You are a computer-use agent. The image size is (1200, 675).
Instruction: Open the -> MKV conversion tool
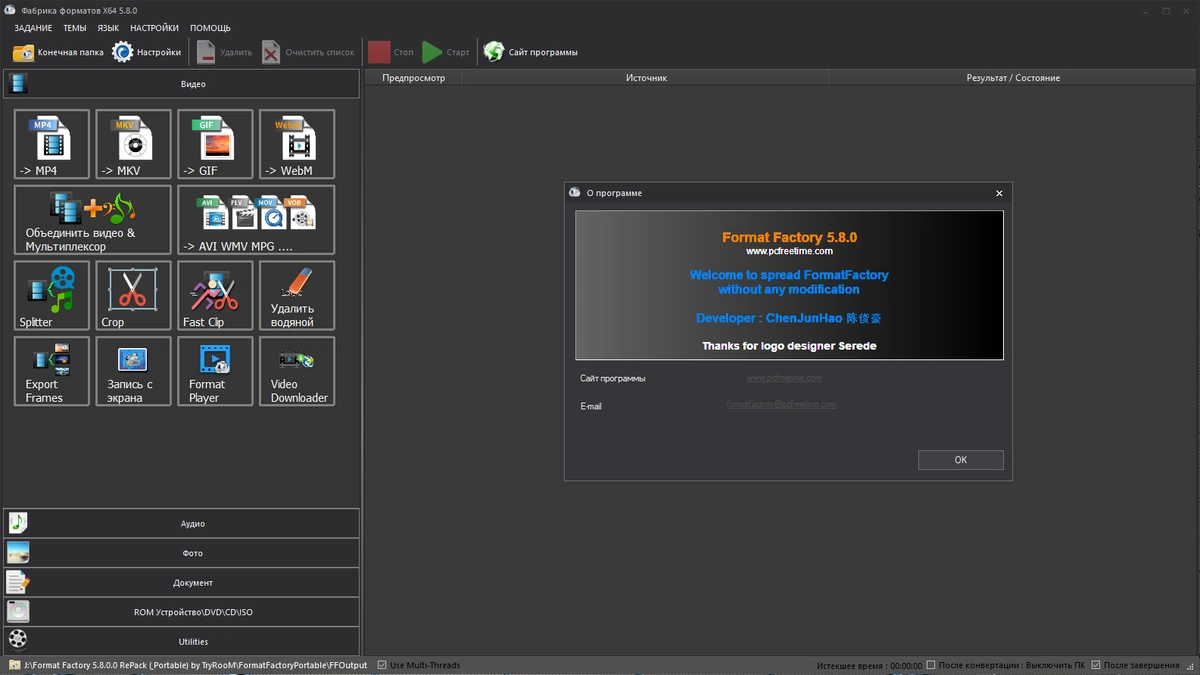[x=133, y=144]
